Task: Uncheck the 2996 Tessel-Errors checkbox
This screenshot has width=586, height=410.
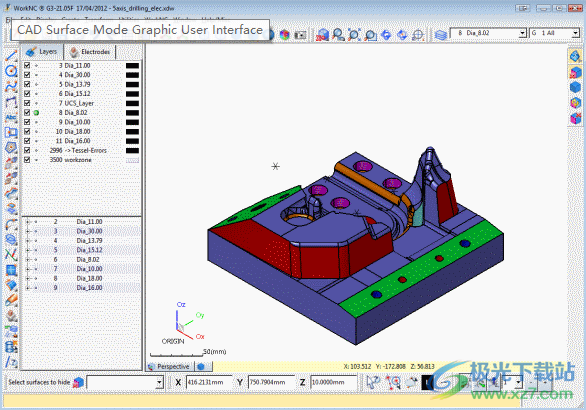Action: pos(27,150)
